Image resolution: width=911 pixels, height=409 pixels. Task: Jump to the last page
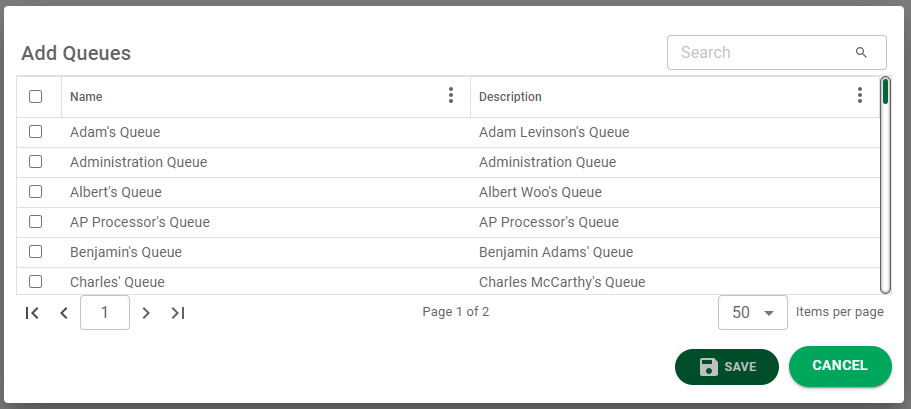178,313
